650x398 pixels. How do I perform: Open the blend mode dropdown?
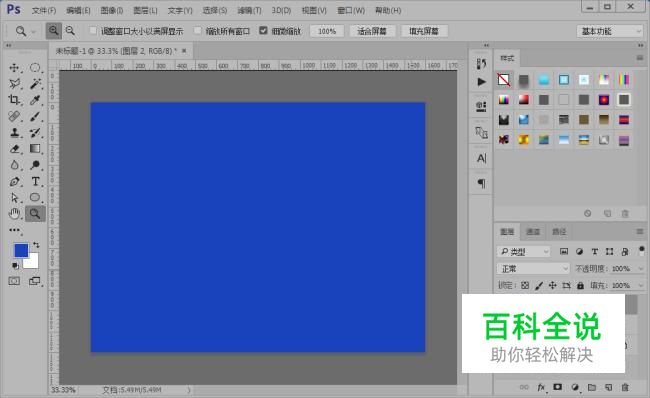coord(533,269)
